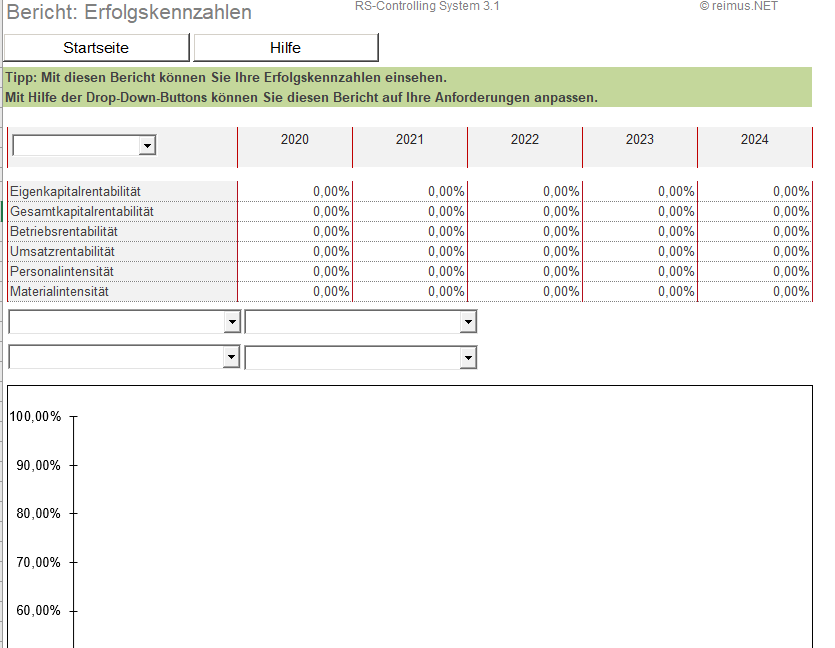The height and width of the screenshot is (648, 835).
Task: Select Eigenkapitalrentabilität value for 2021
Action: [445, 191]
